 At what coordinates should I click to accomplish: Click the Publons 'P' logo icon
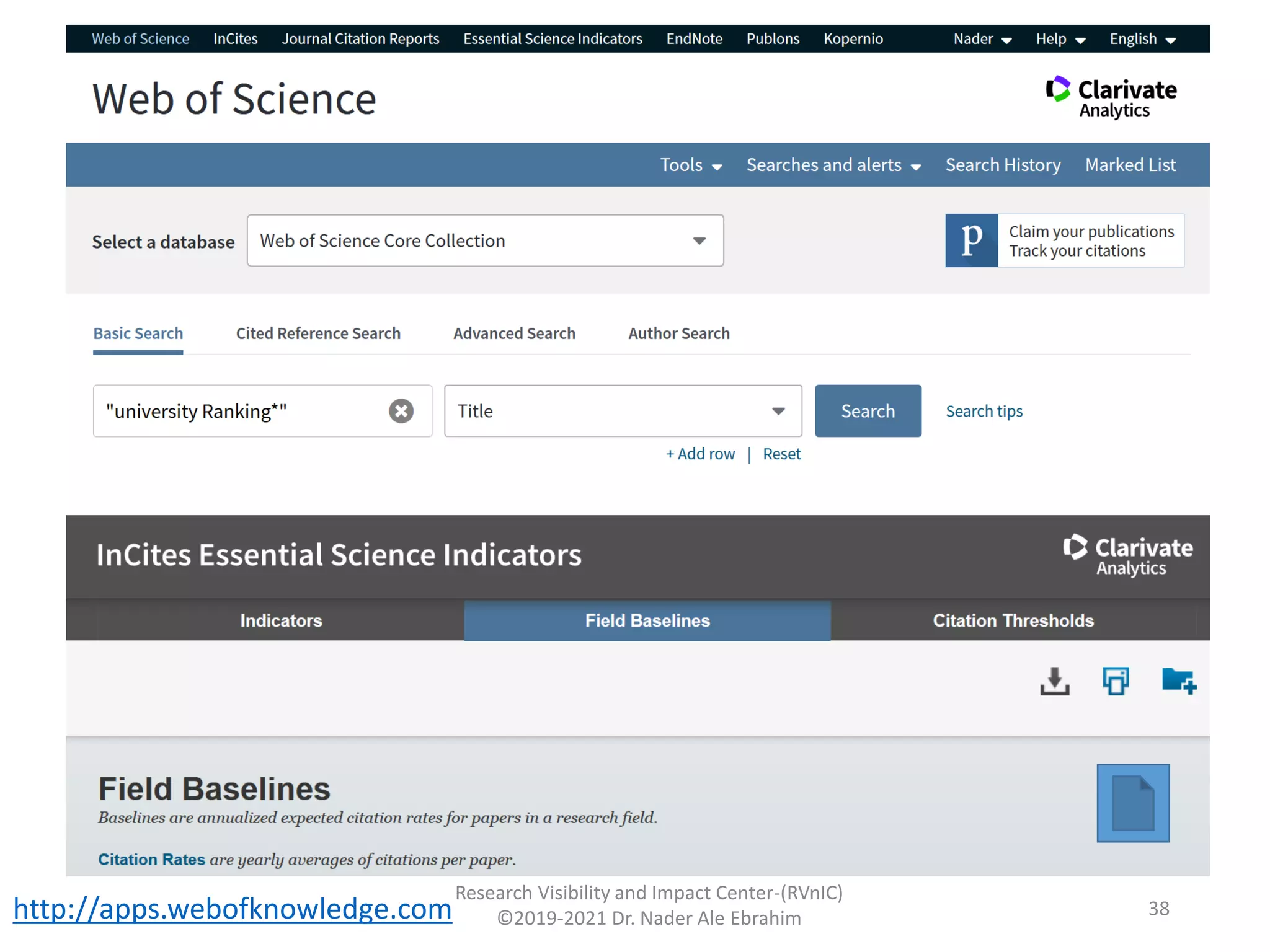pyautogui.click(x=971, y=240)
